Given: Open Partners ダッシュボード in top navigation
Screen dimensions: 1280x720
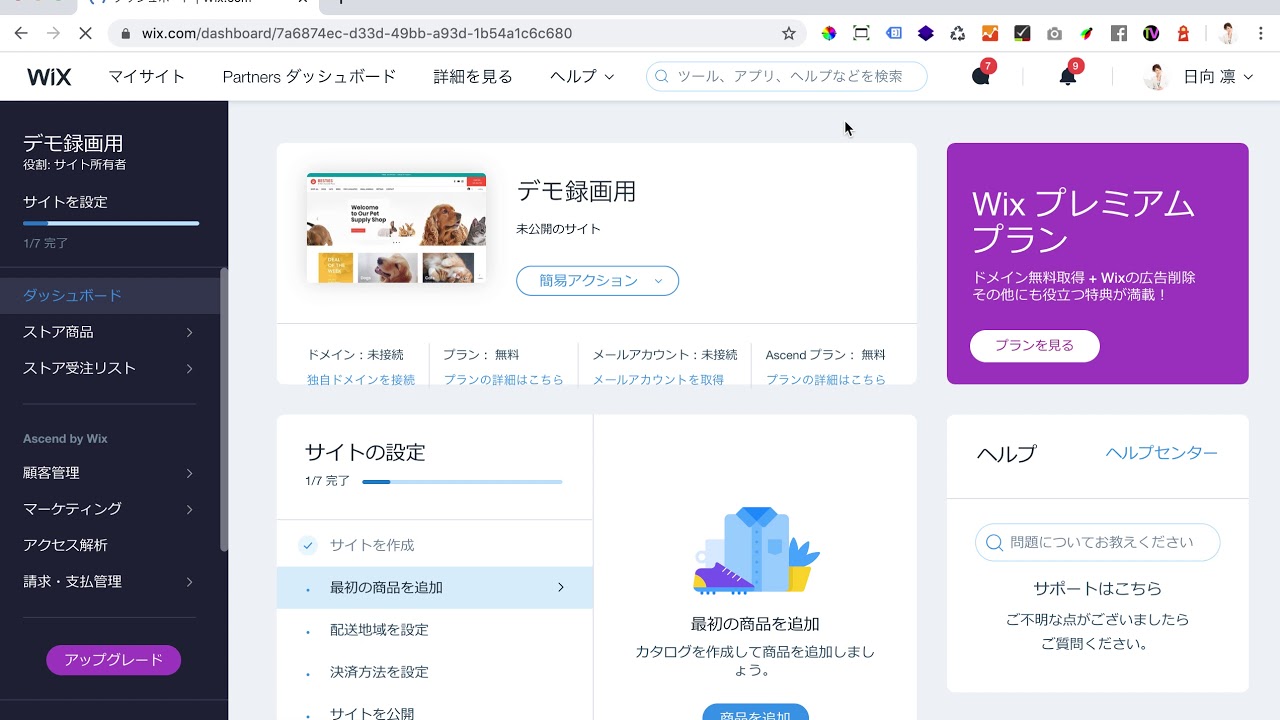Looking at the screenshot, I should [x=309, y=76].
